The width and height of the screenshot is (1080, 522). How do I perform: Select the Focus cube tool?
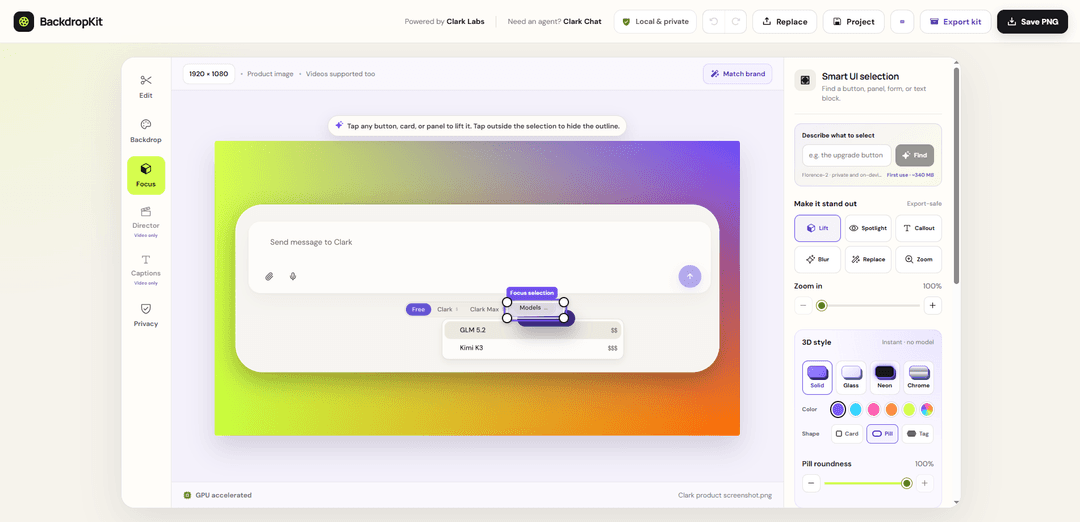click(146, 175)
